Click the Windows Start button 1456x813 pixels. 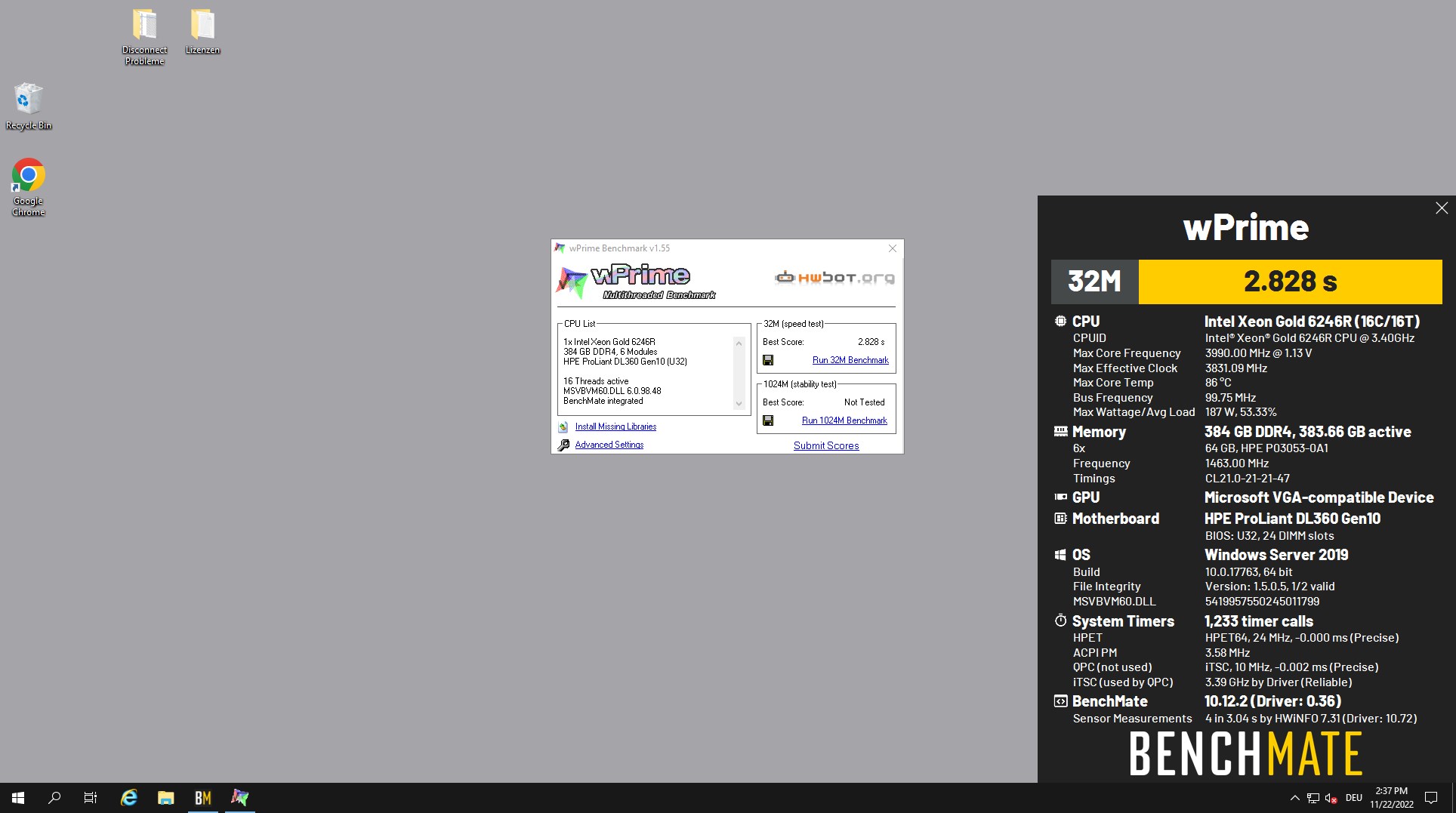tap(18, 797)
